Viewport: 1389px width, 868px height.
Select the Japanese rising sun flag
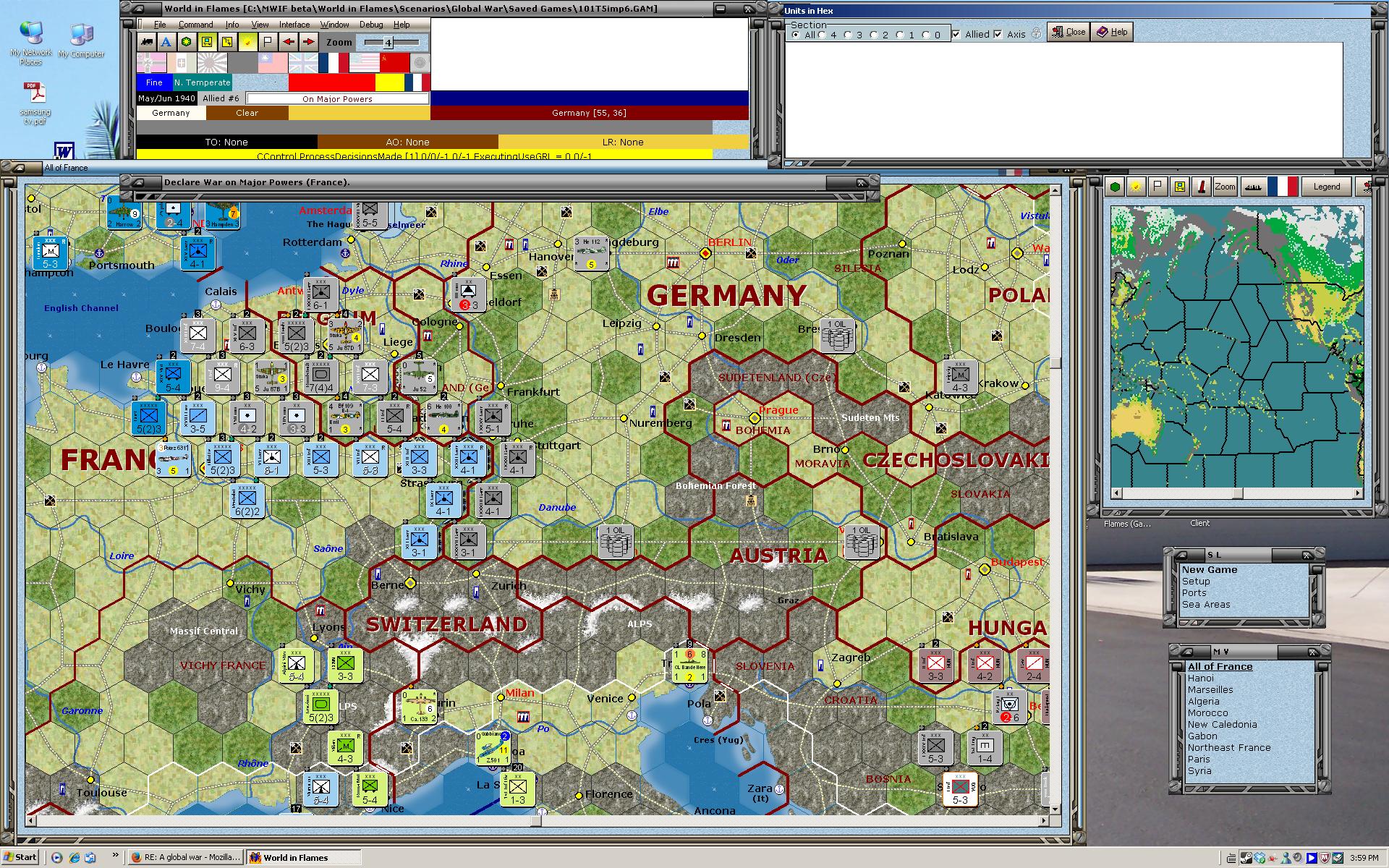coord(212,63)
